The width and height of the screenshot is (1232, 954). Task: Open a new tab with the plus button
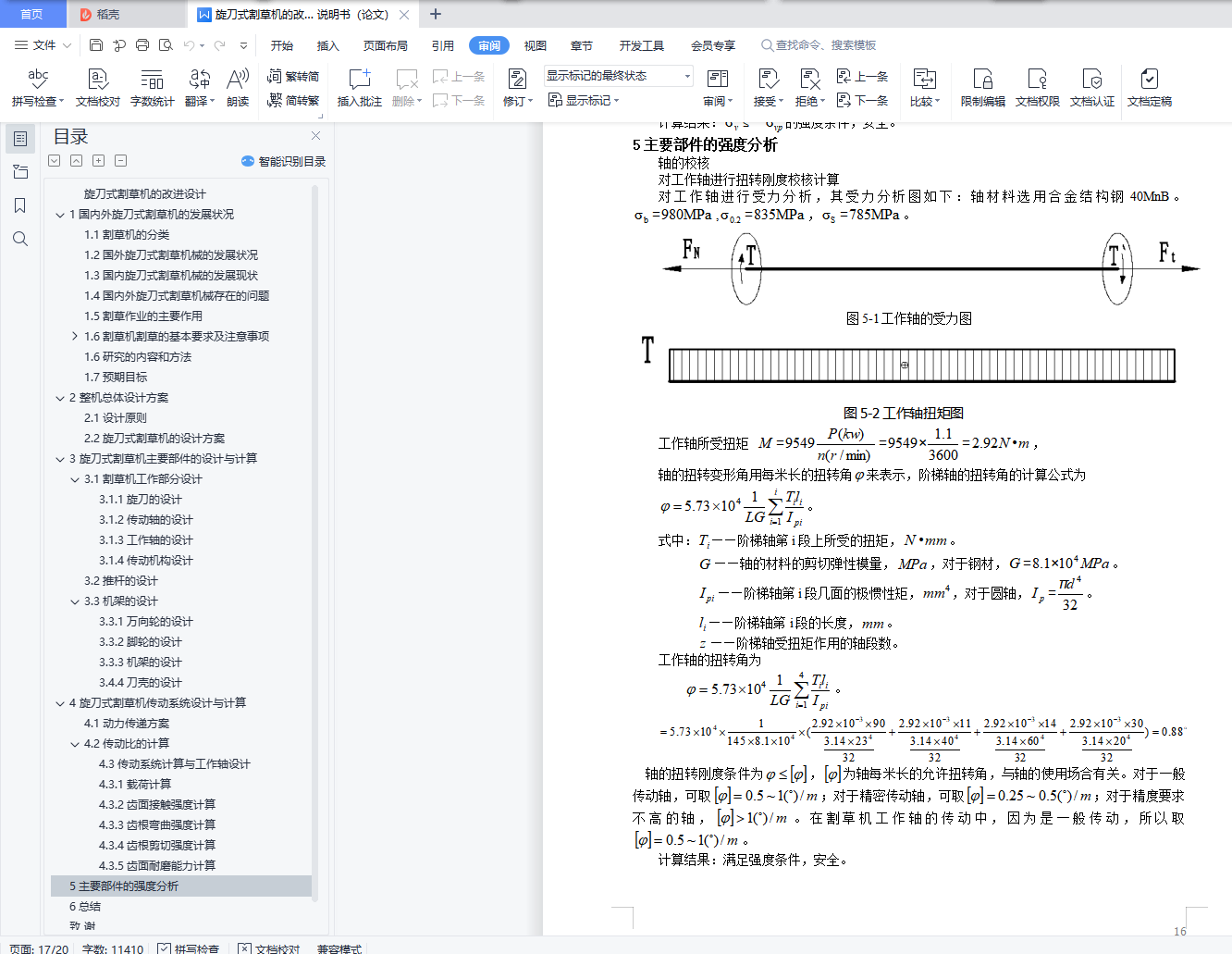pos(436,14)
